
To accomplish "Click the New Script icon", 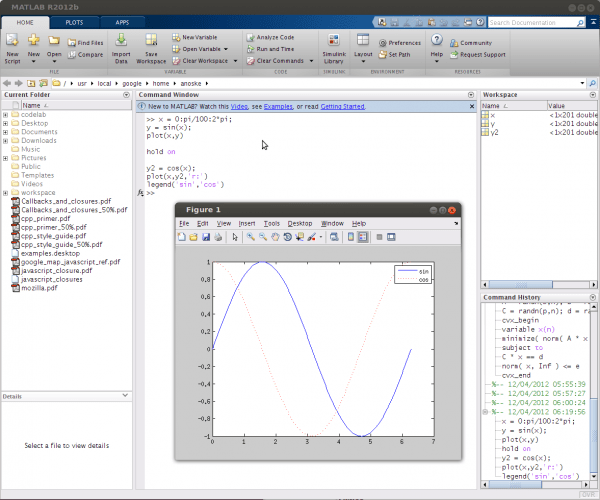I will click(12, 48).
